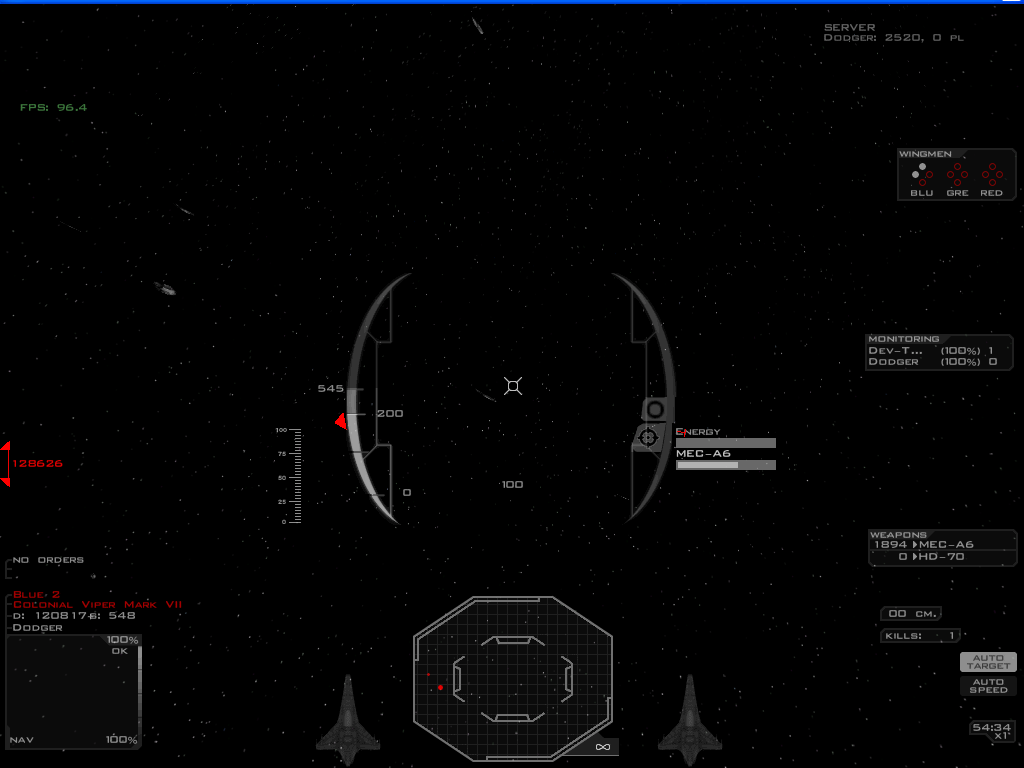Click the round indicator icon above lock icon
The width and height of the screenshot is (1024, 768).
655,409
